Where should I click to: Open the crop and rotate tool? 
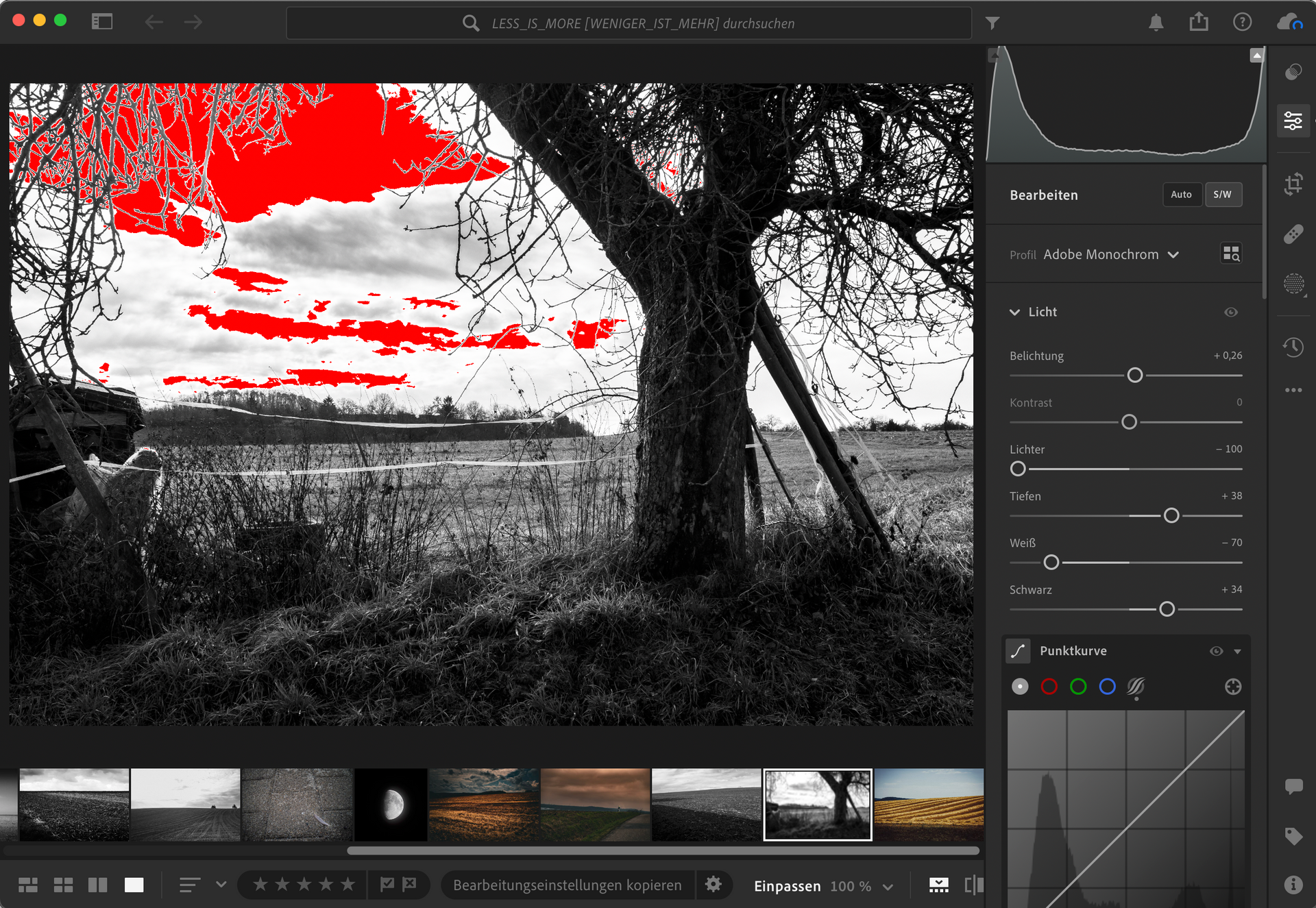[x=1293, y=184]
